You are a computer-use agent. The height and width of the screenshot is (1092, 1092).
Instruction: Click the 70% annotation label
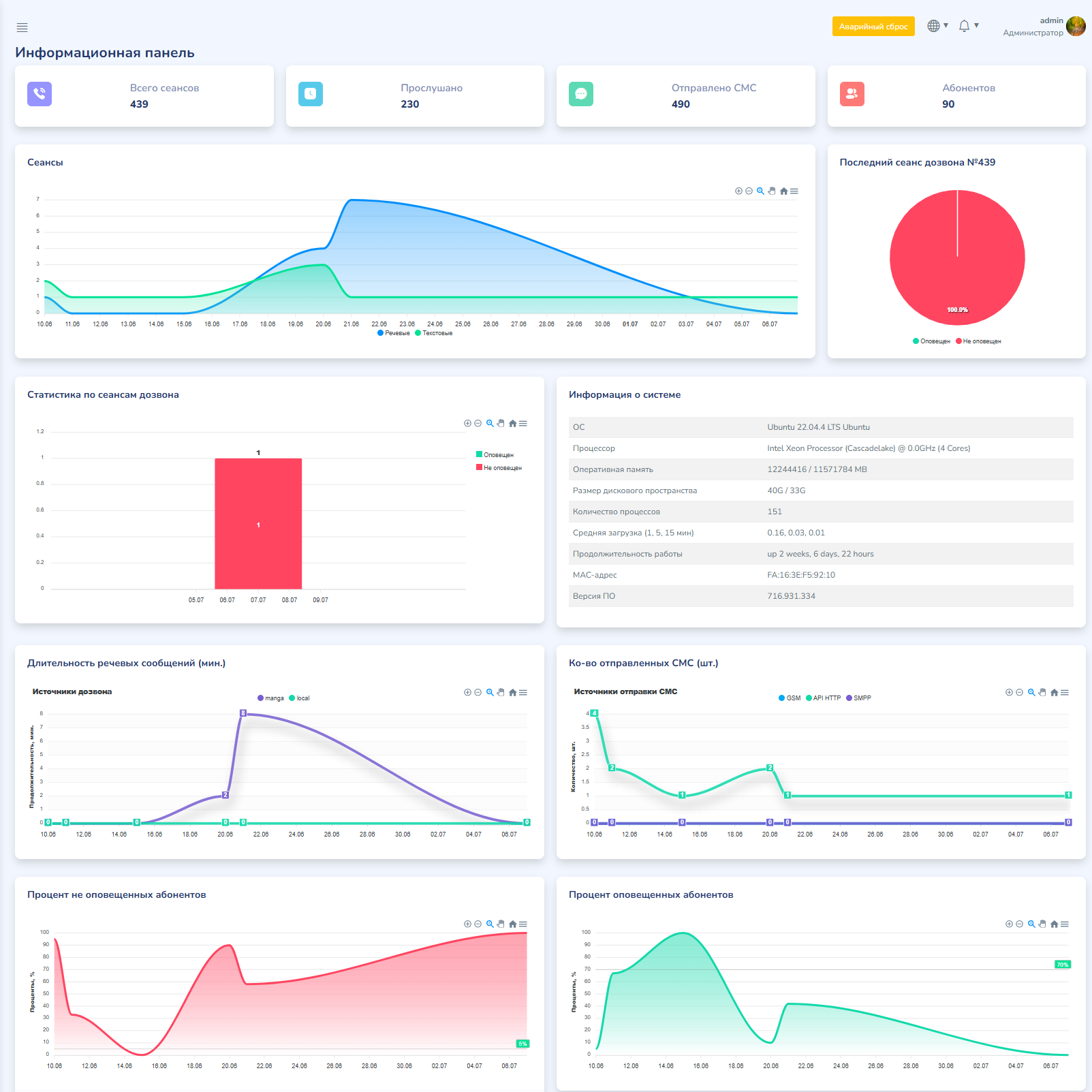pyautogui.click(x=1063, y=965)
